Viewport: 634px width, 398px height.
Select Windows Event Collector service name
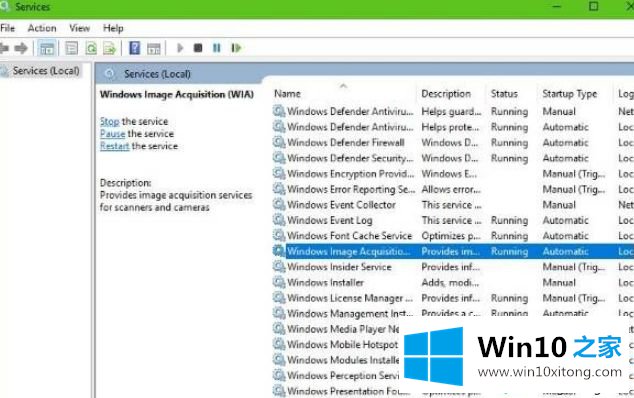341,205
